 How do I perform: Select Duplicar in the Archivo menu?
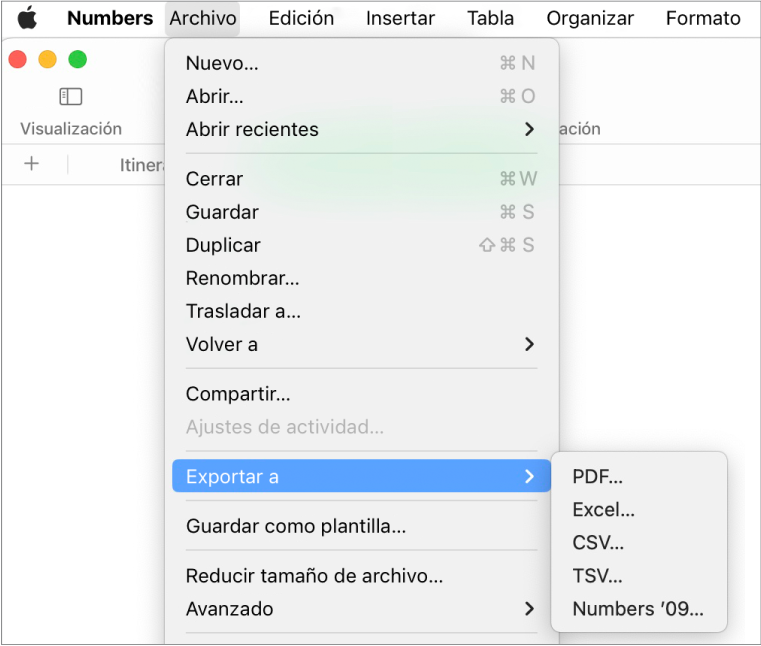(362, 245)
